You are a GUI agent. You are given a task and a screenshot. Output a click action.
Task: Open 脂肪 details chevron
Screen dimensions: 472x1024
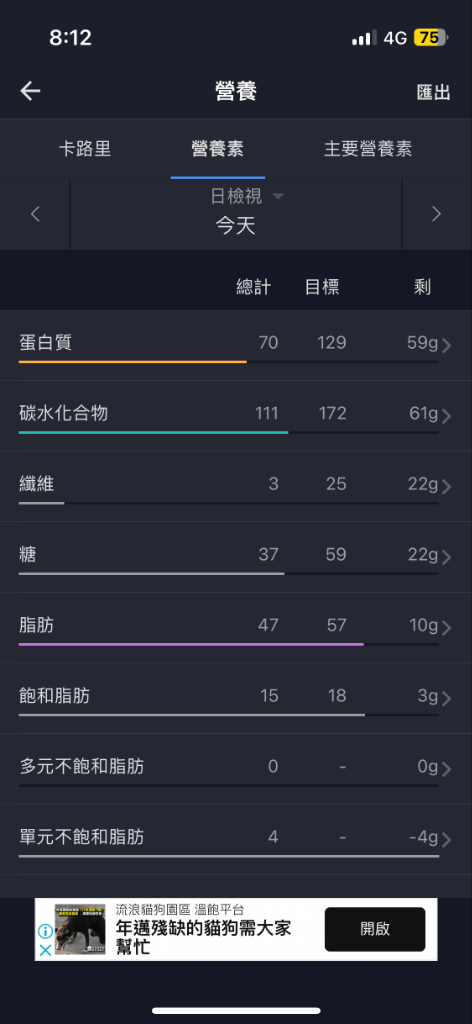[447, 628]
